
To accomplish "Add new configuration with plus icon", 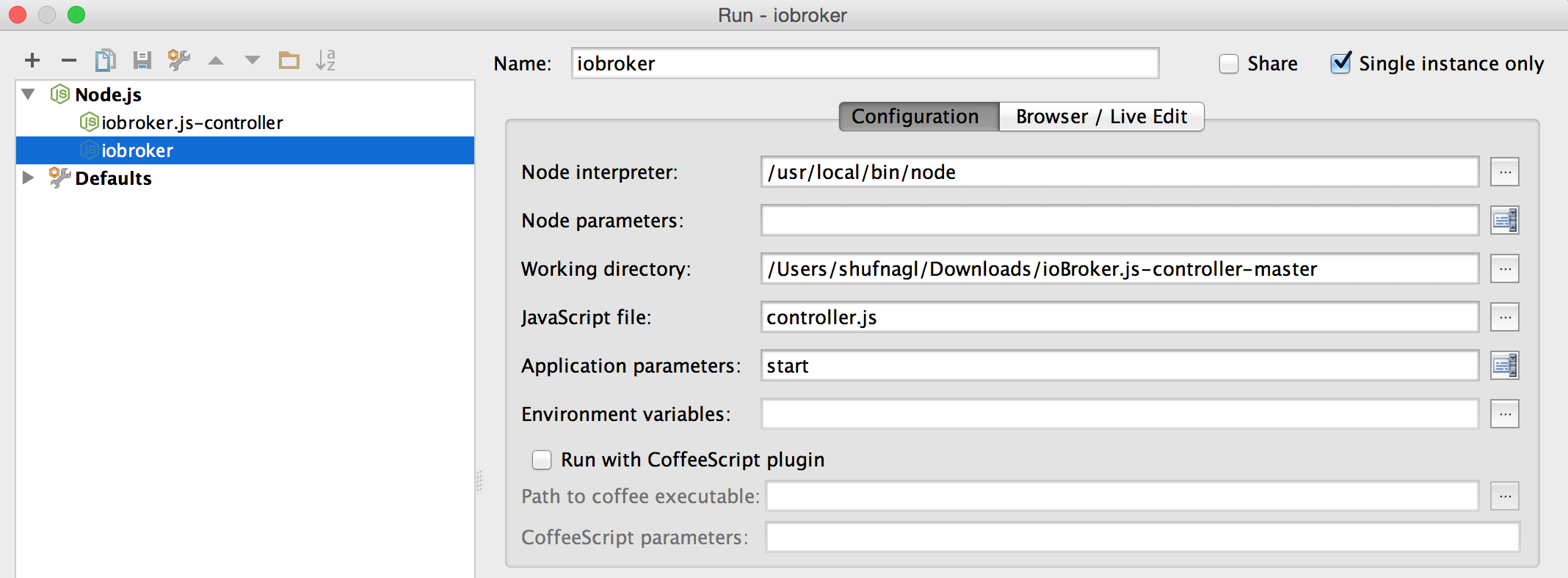I will pyautogui.click(x=32, y=60).
